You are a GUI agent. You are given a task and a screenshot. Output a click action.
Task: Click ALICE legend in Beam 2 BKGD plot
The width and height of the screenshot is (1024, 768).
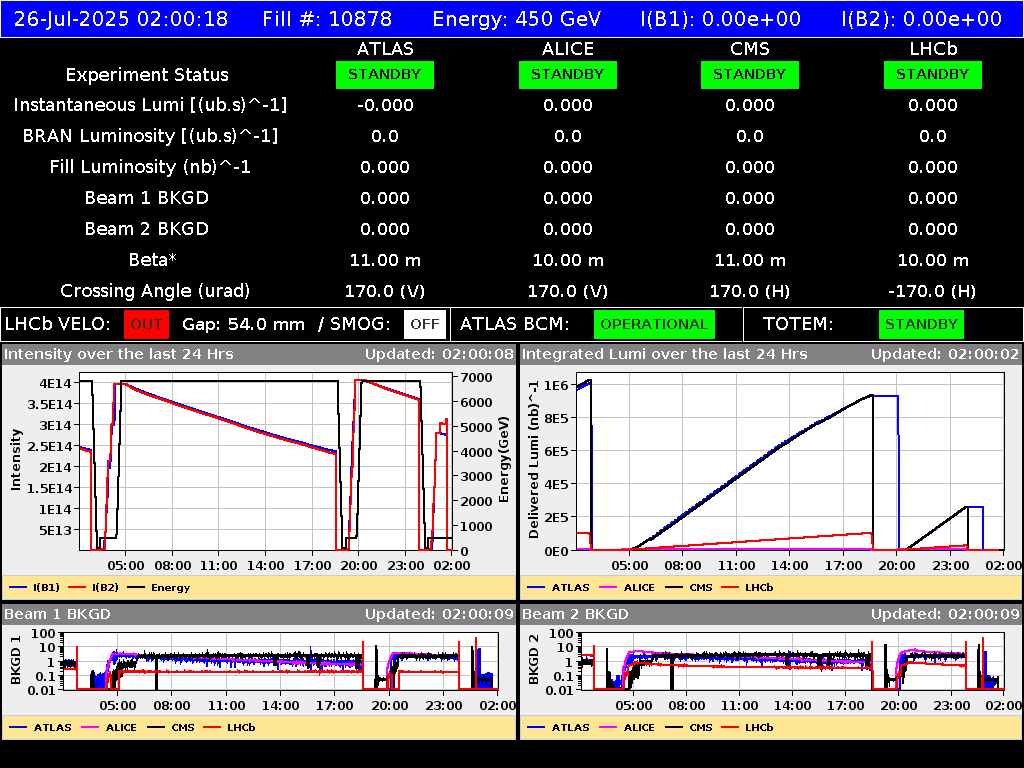627,728
